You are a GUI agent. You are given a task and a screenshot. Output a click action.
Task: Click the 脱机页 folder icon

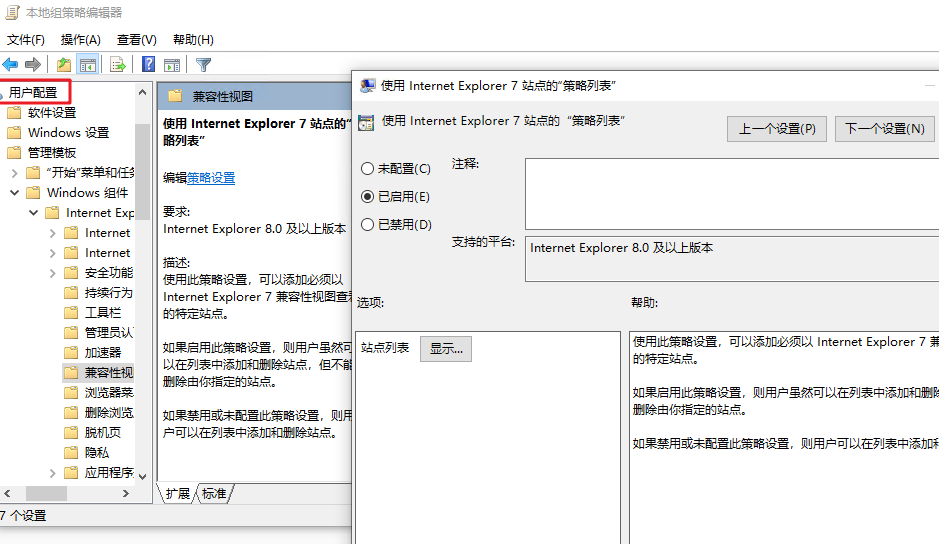click(71, 433)
